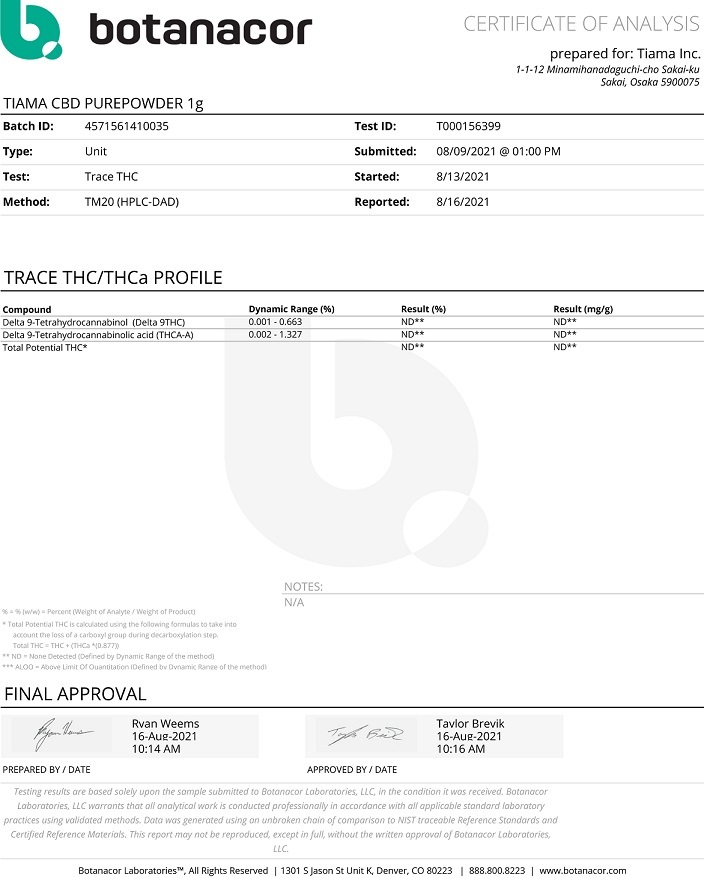Select Delta 9-Tetrahydrocannabinolic acid (THCA-A) row name
704x878 pixels.
pyautogui.click(x=98, y=335)
